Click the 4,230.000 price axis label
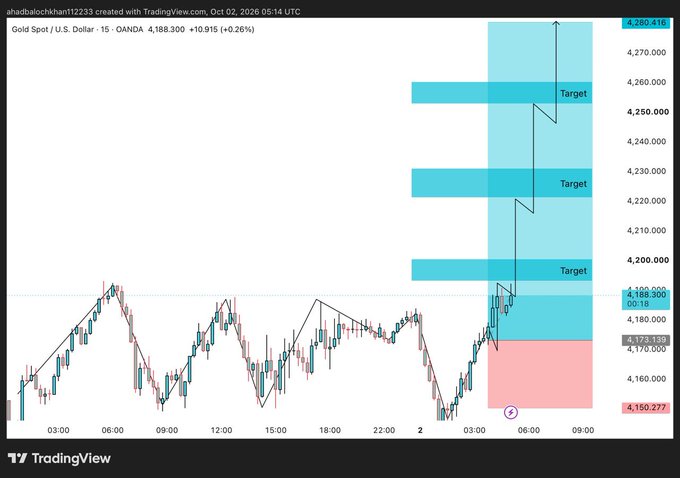This screenshot has width=680, height=478. (x=646, y=171)
